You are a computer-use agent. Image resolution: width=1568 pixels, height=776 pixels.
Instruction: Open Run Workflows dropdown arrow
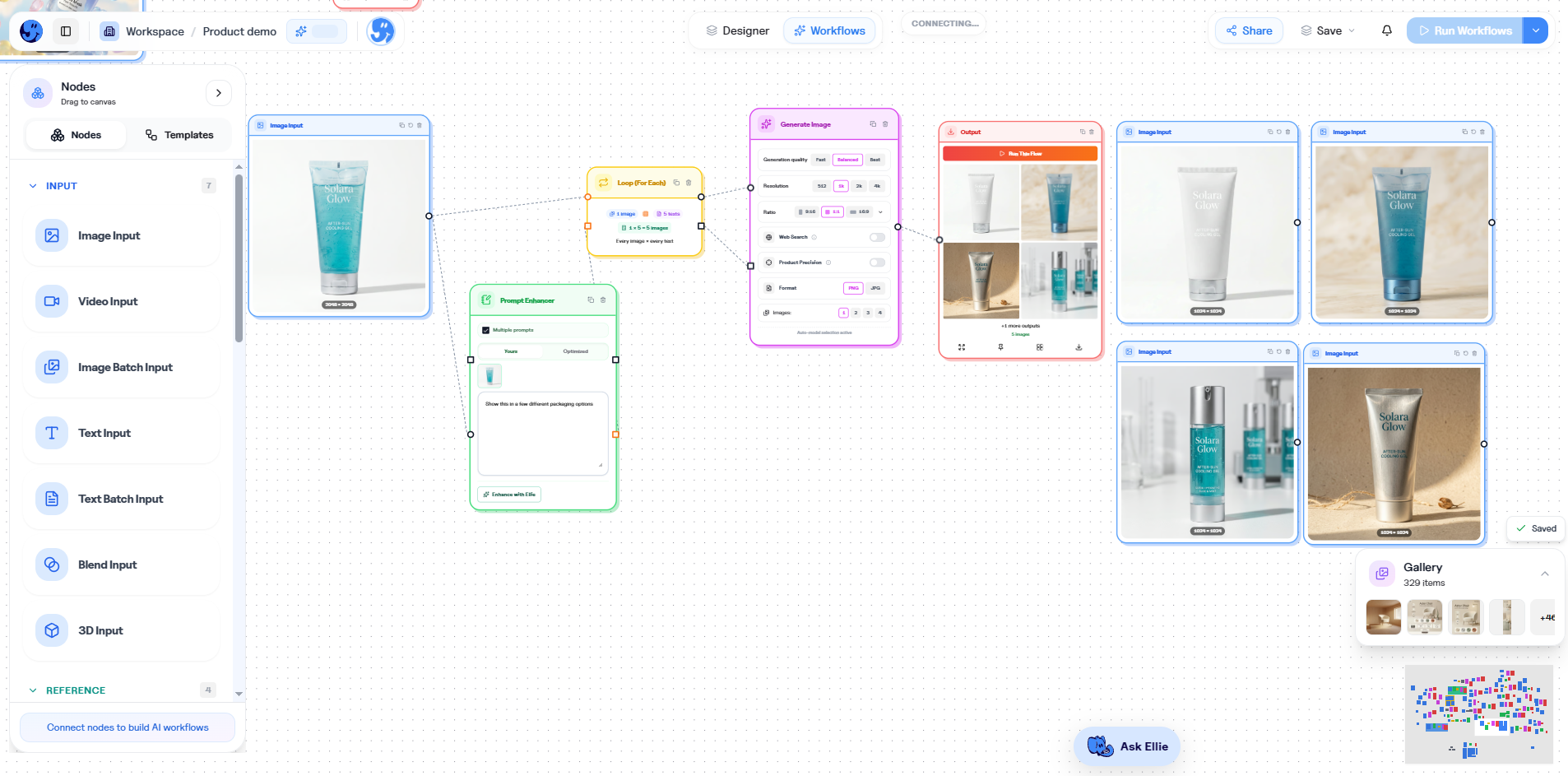point(1535,30)
